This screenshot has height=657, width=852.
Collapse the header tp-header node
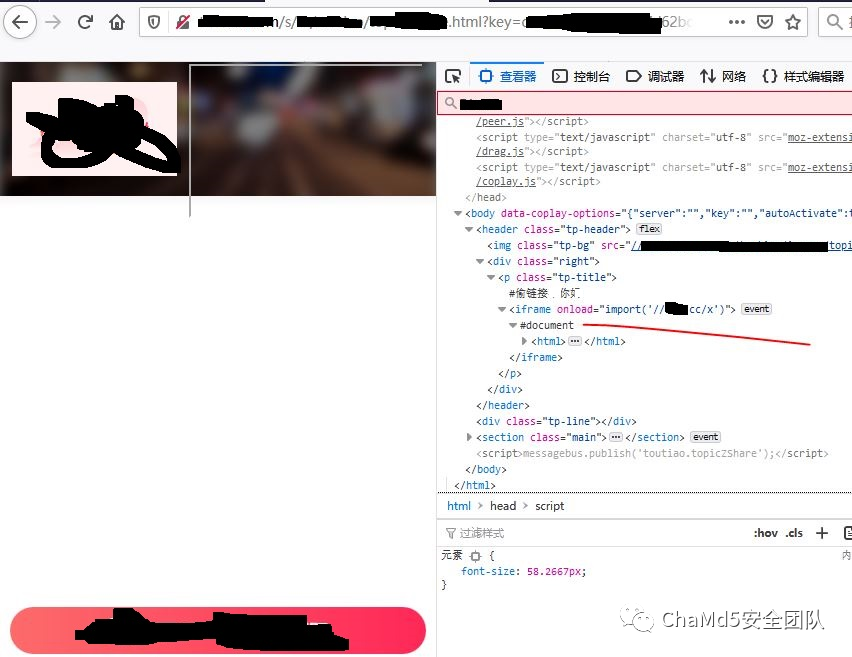point(469,229)
